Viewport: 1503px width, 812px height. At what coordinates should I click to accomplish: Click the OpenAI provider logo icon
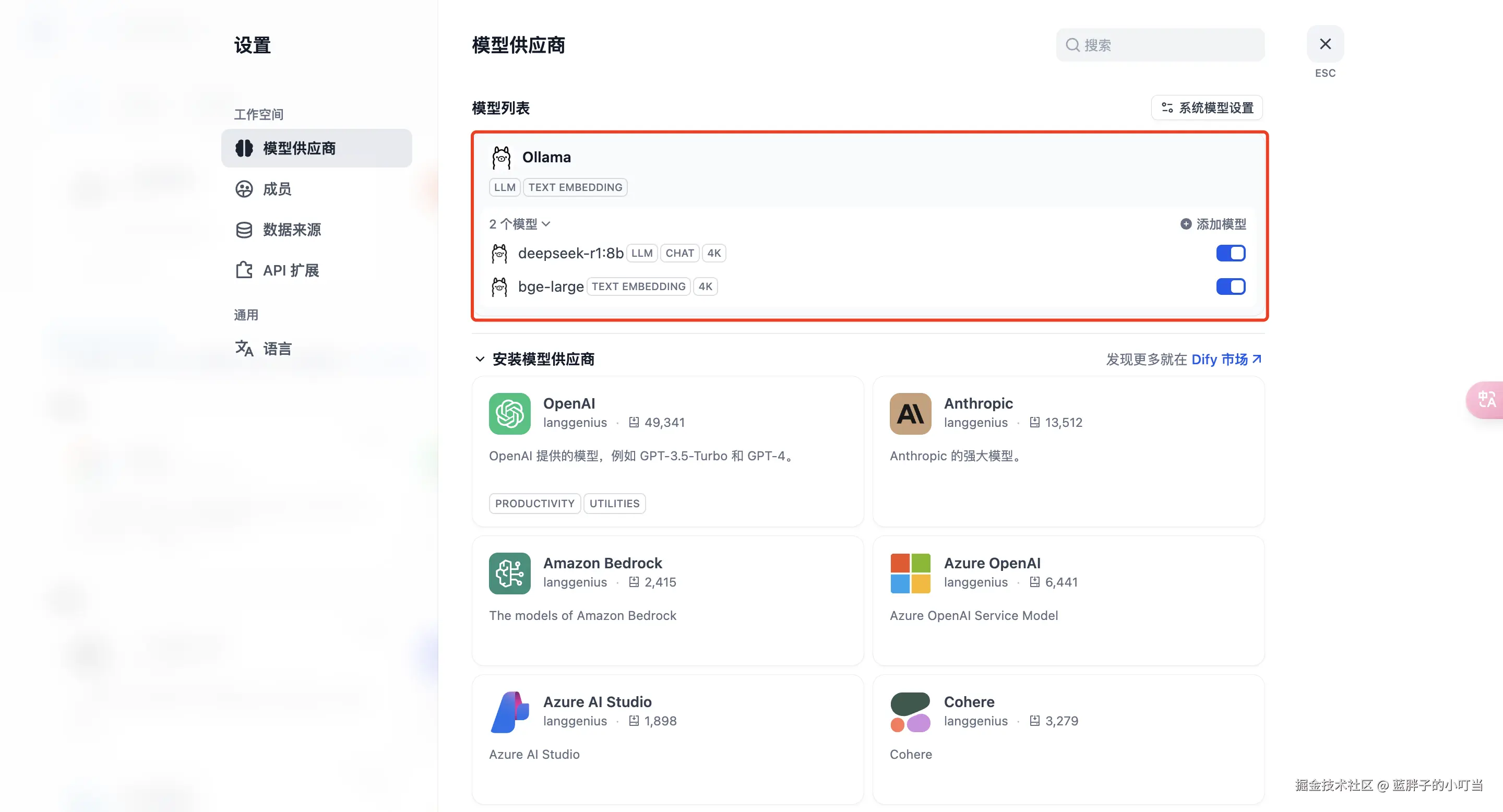click(x=509, y=414)
